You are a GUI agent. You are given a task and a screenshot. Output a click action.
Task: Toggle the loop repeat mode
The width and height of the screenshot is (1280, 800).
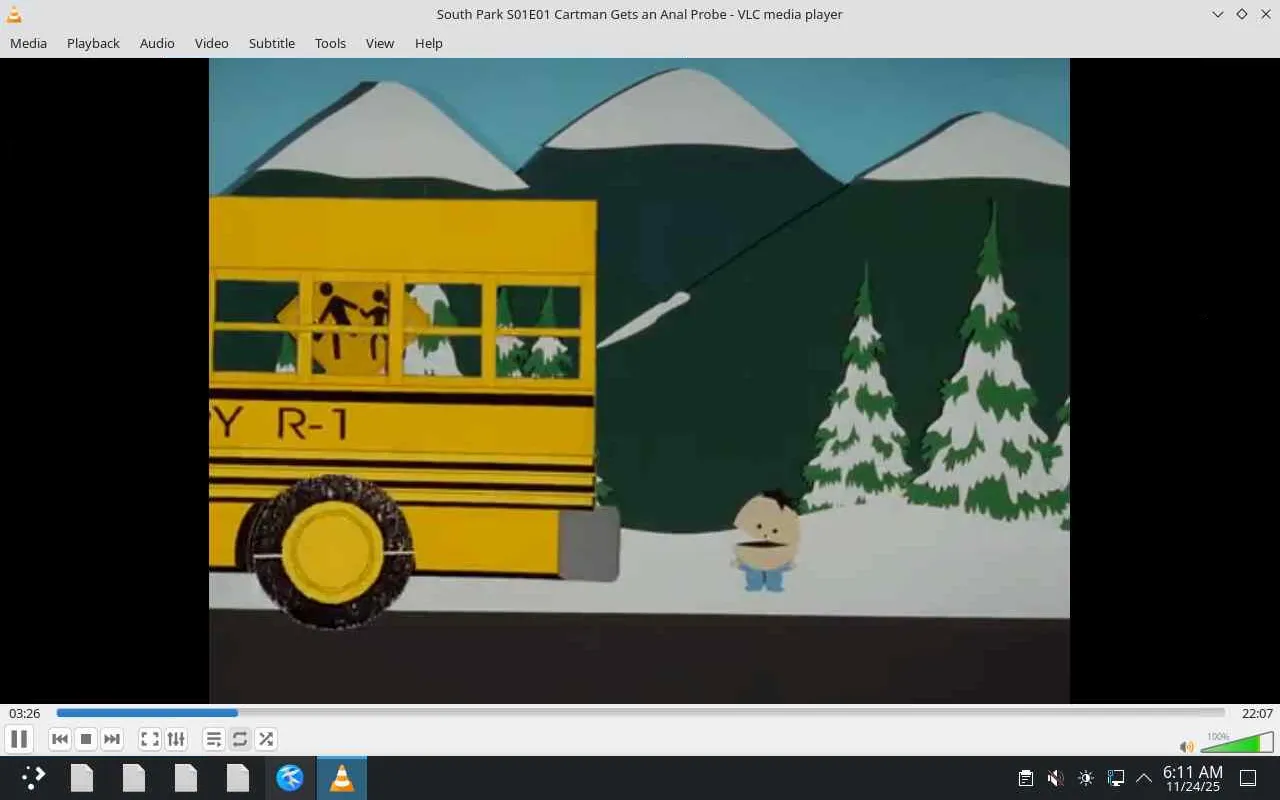[239, 739]
